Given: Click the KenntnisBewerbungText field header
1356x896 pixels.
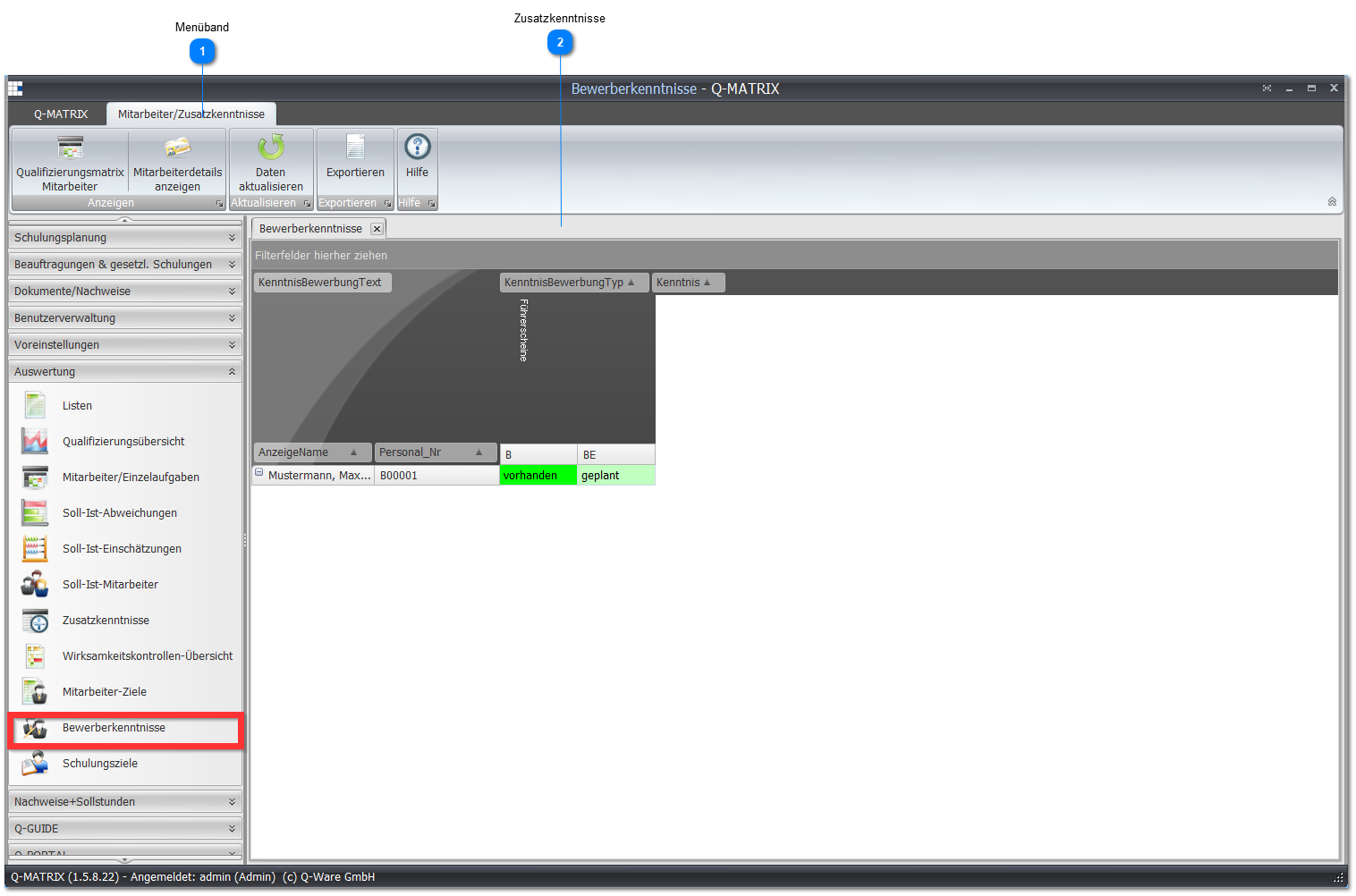Looking at the screenshot, I should [x=323, y=283].
